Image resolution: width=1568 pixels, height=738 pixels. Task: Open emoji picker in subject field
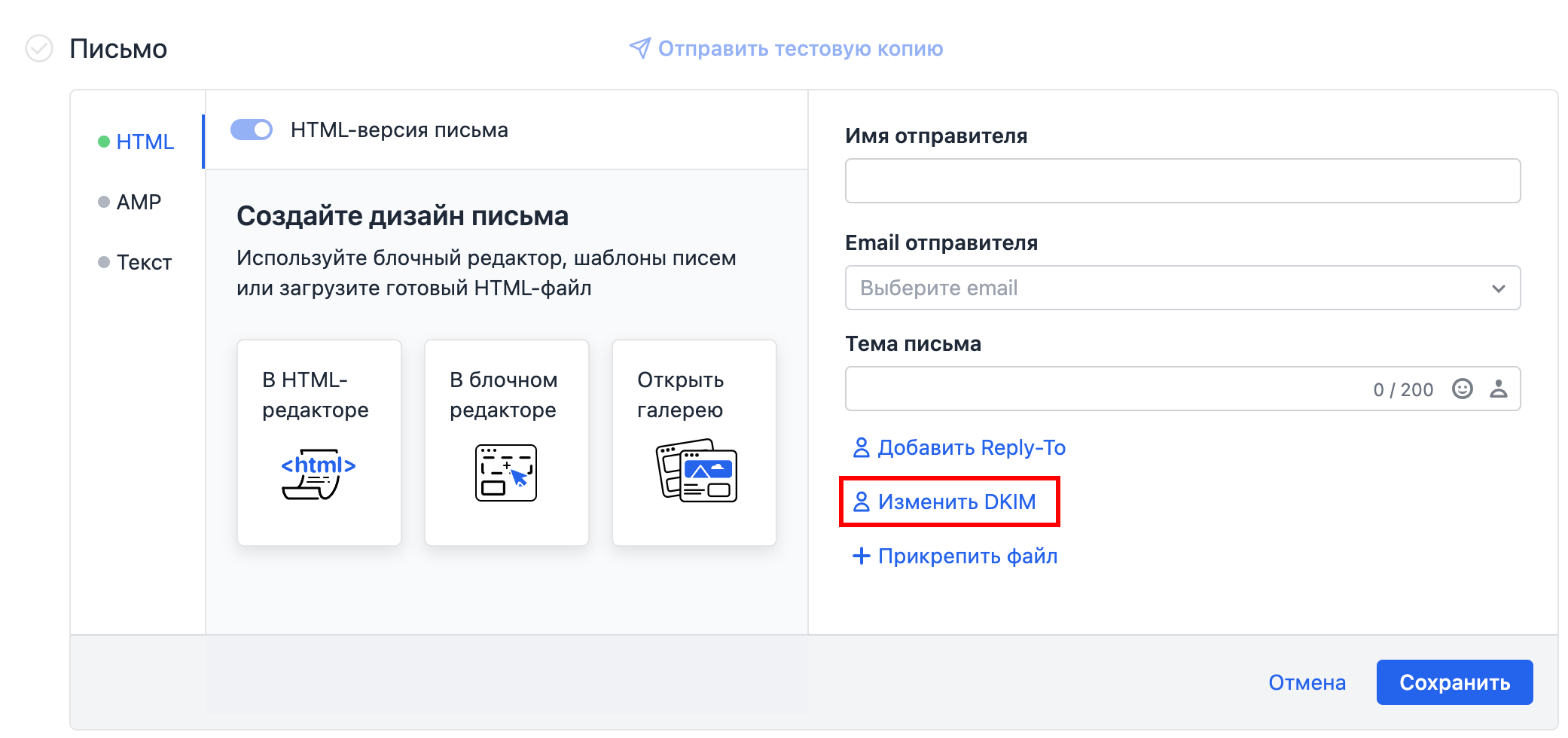(1462, 389)
